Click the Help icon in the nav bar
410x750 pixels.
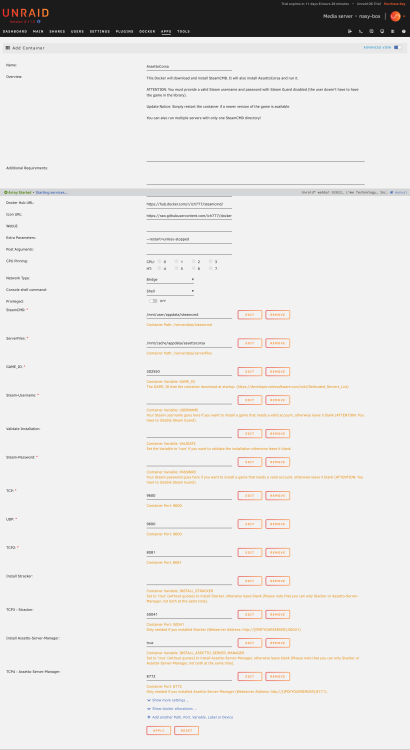click(404, 32)
